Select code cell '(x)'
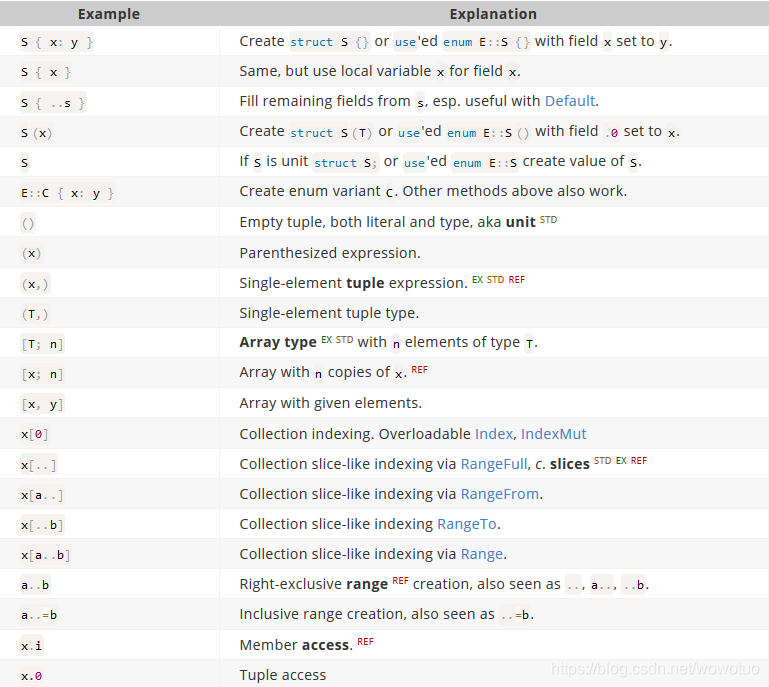The image size is (769, 687). pyautogui.click(x=31, y=254)
